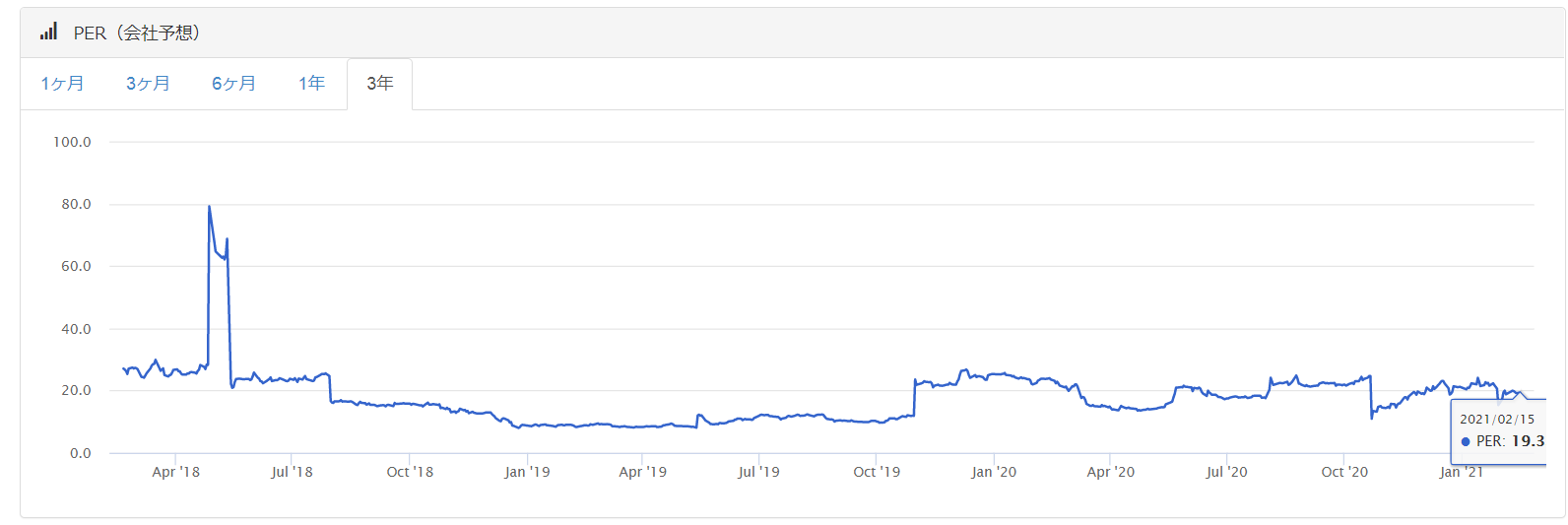This screenshot has height=525, width=1568.
Task: Click the Apr '18 x-axis label
Action: [175, 472]
